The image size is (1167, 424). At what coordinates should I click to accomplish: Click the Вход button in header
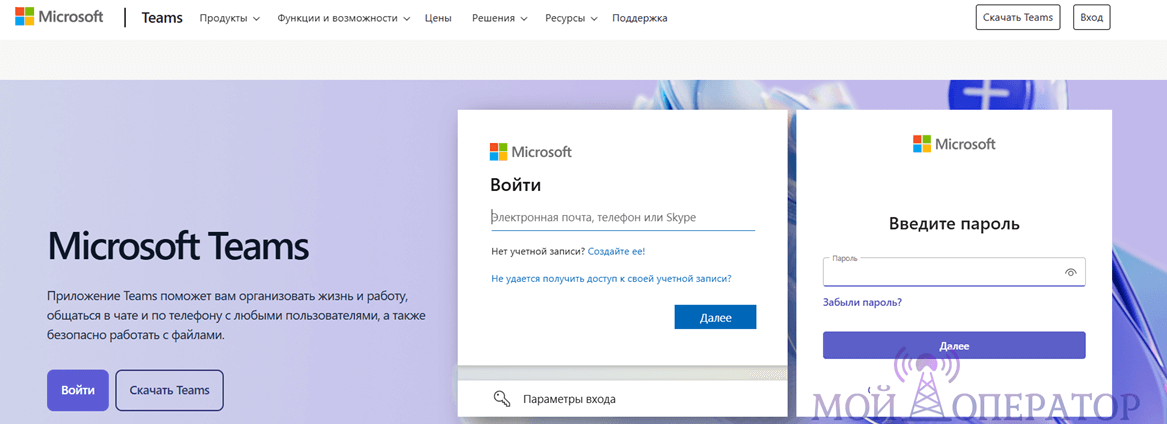point(1091,17)
